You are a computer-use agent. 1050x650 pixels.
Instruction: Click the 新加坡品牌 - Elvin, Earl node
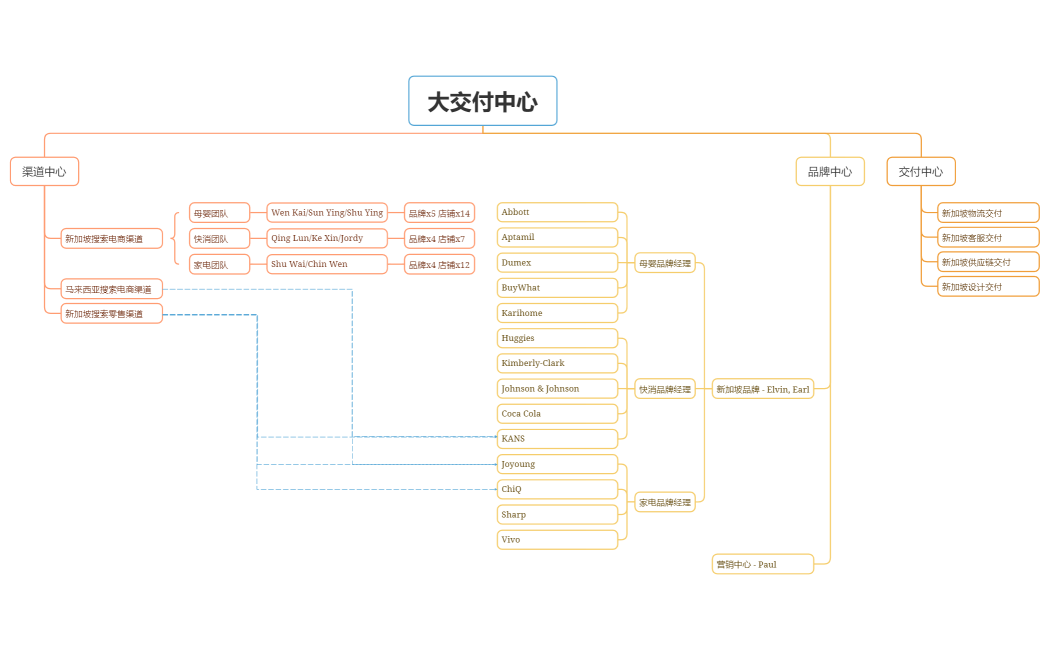click(762, 389)
